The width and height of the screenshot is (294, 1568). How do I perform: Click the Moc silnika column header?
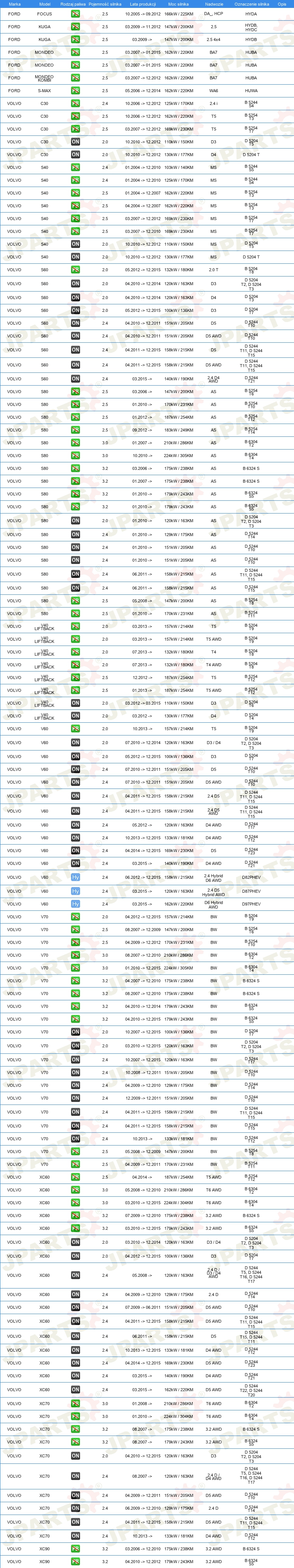point(179,4)
